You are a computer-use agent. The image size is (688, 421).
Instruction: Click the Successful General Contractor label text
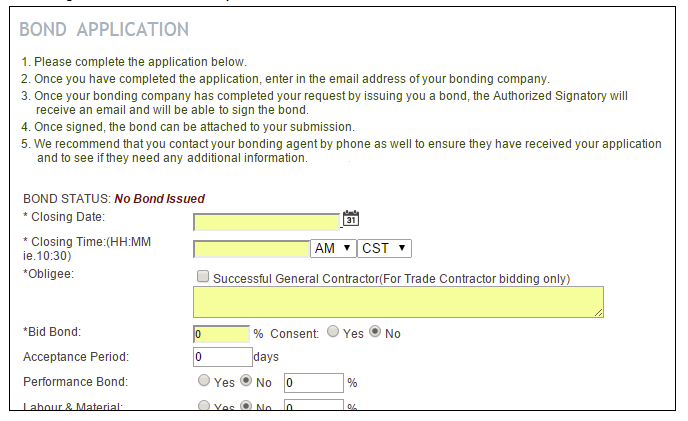tap(391, 279)
